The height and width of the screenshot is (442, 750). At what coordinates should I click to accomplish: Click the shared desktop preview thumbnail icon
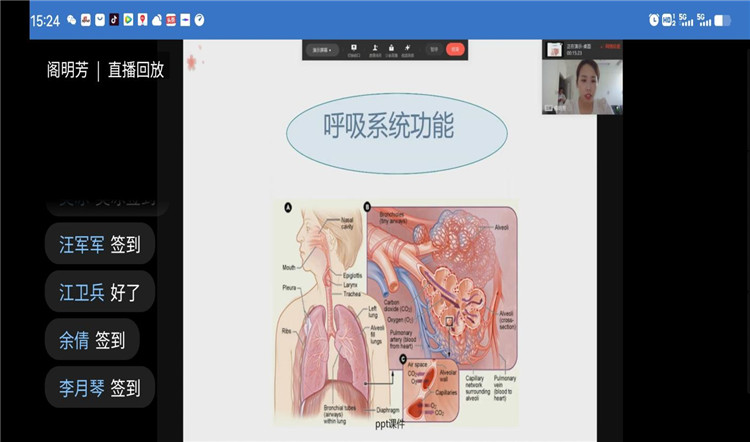tap(554, 49)
